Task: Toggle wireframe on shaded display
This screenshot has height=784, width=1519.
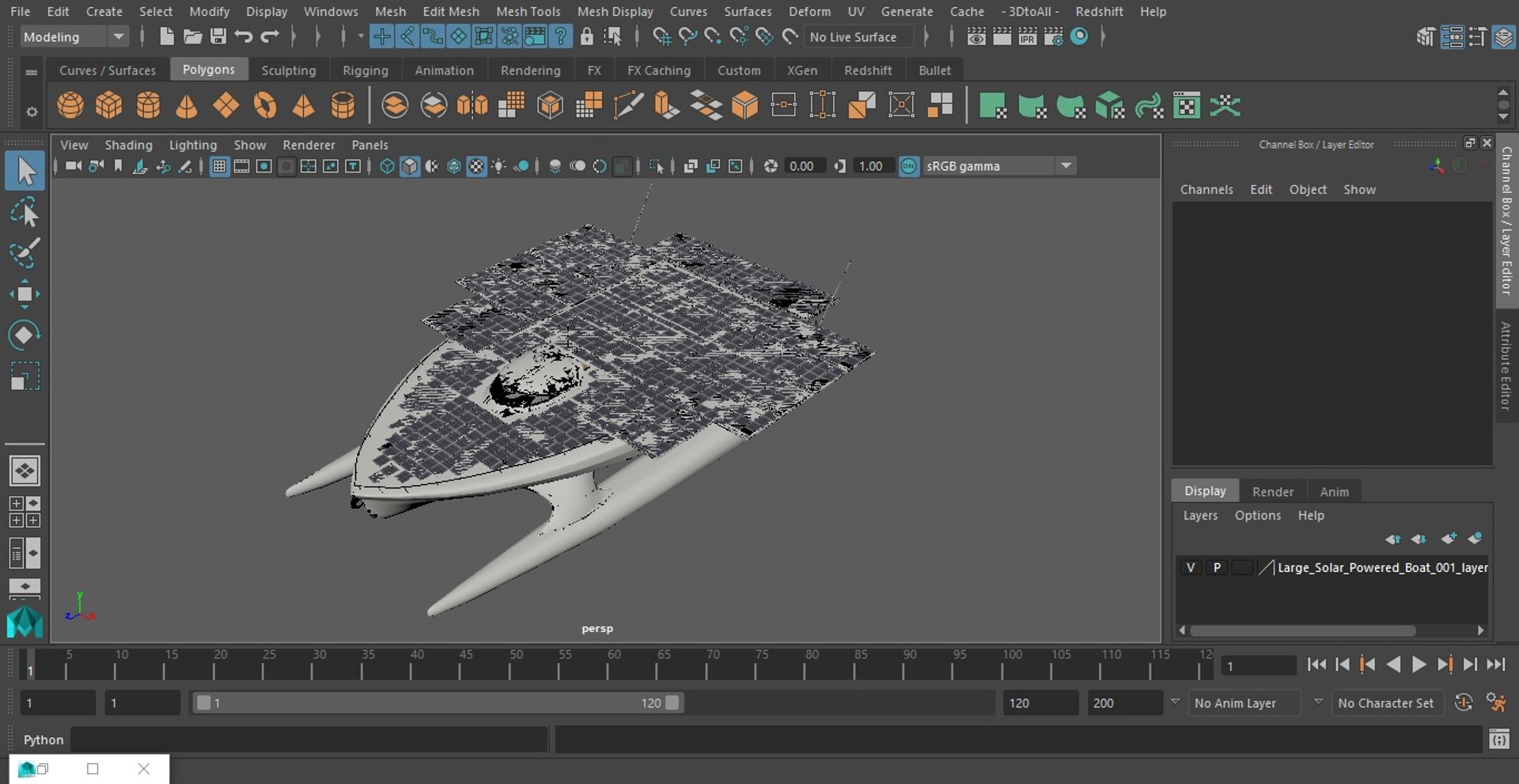Action: 454,166
